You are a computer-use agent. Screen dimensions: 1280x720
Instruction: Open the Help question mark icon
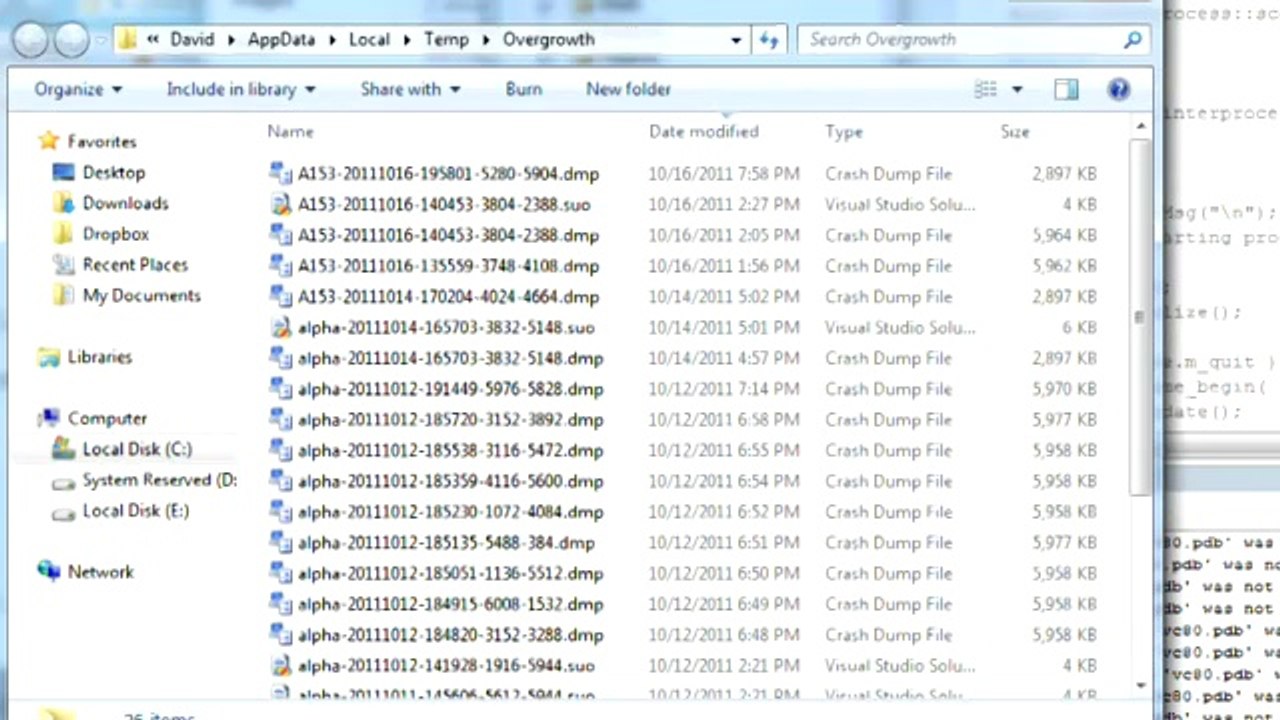[1118, 90]
